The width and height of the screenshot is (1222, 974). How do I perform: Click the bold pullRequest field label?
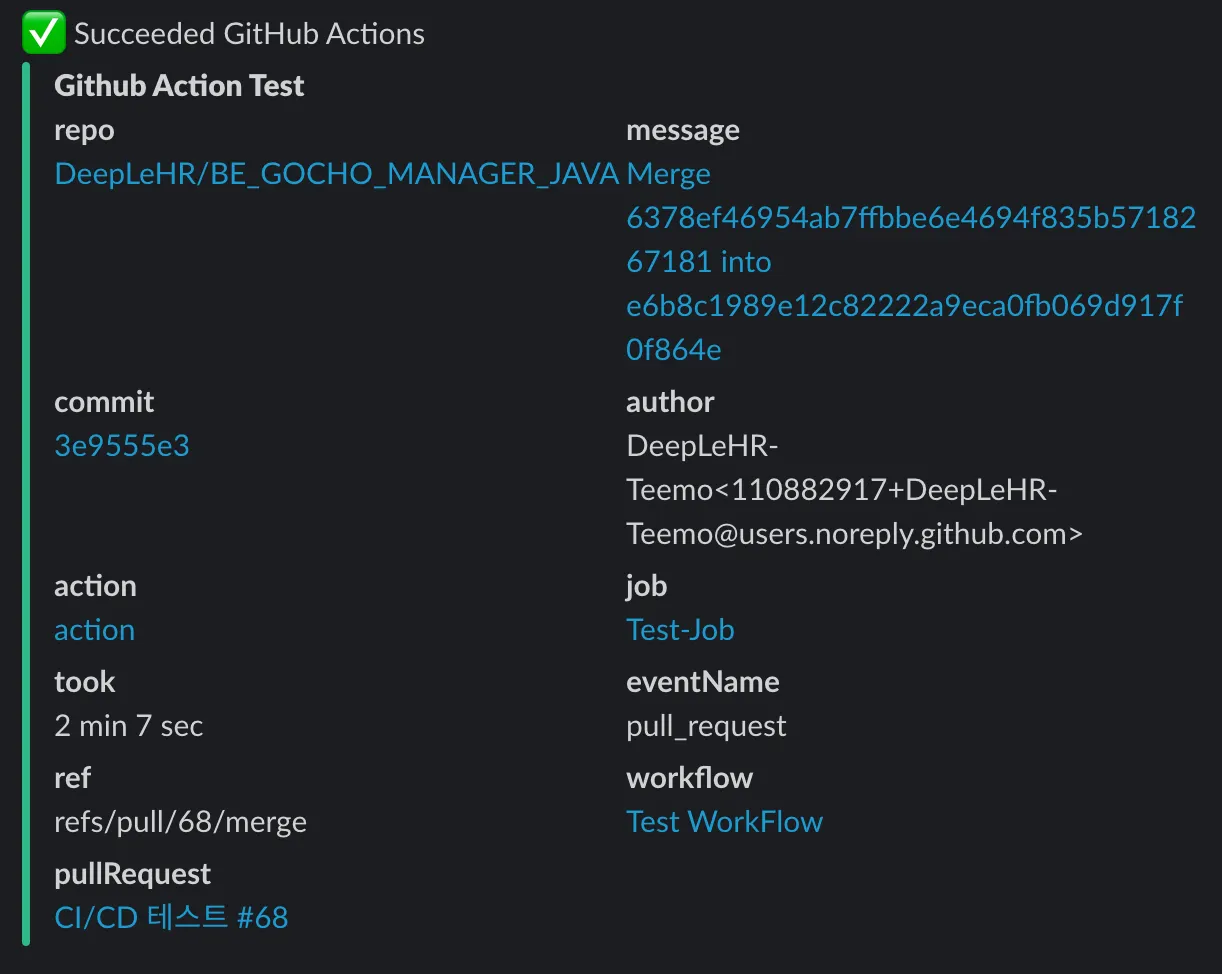click(132, 874)
